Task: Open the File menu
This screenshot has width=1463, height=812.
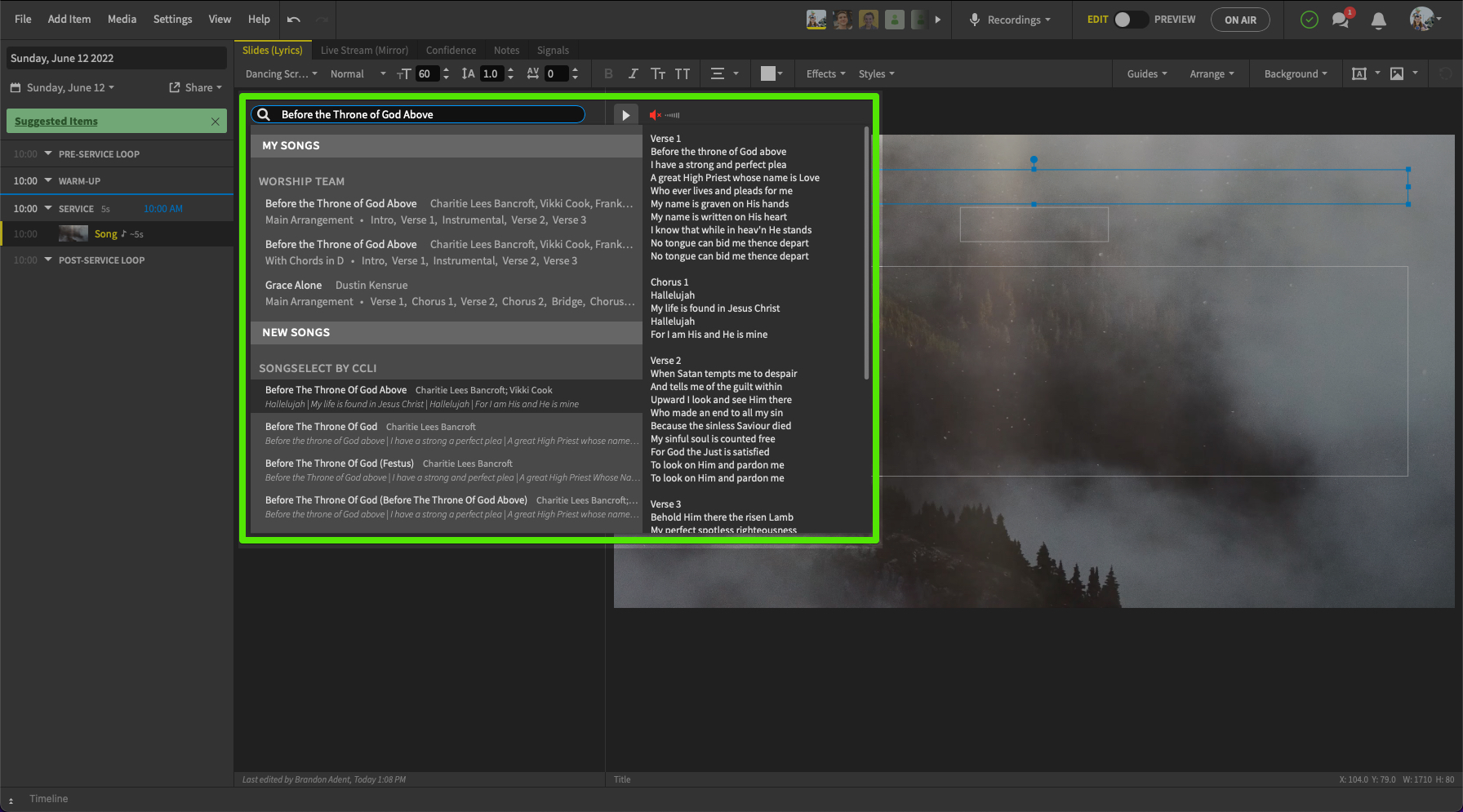Action: [23, 19]
